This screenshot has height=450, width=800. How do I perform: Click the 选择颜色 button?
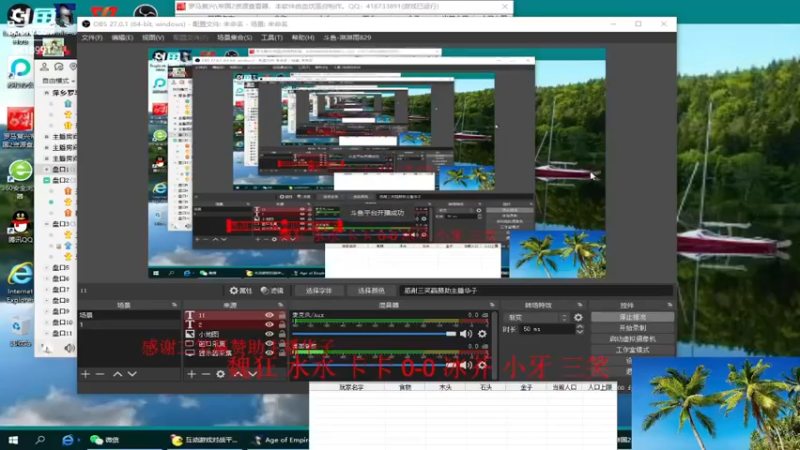(x=371, y=290)
